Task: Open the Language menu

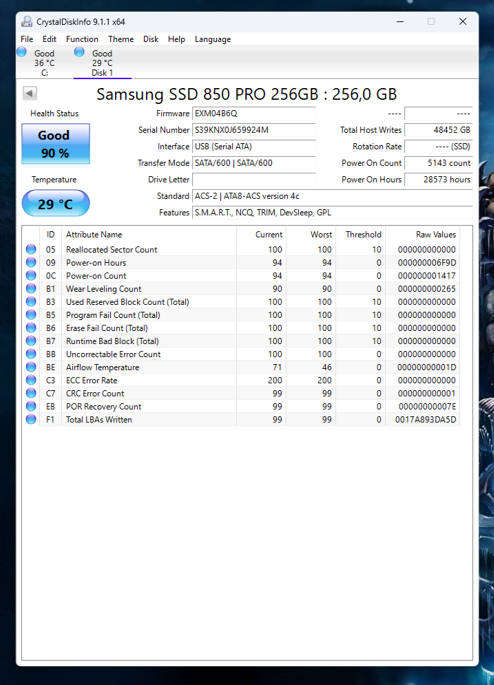Action: pos(213,39)
